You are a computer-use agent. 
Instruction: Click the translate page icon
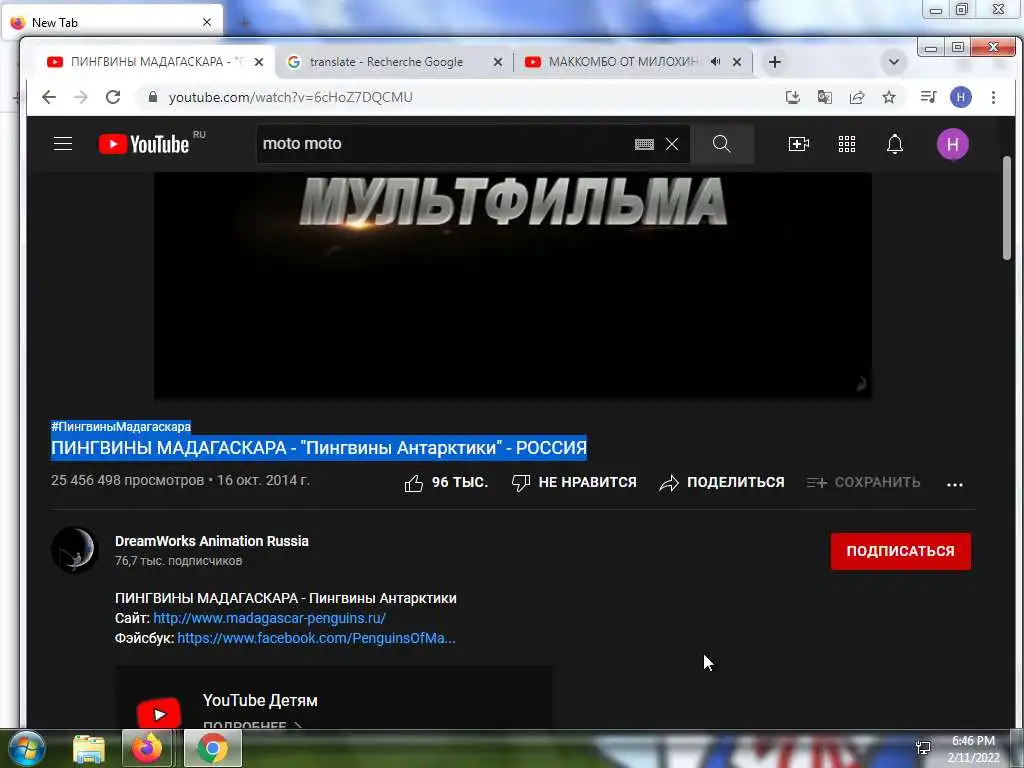click(825, 97)
